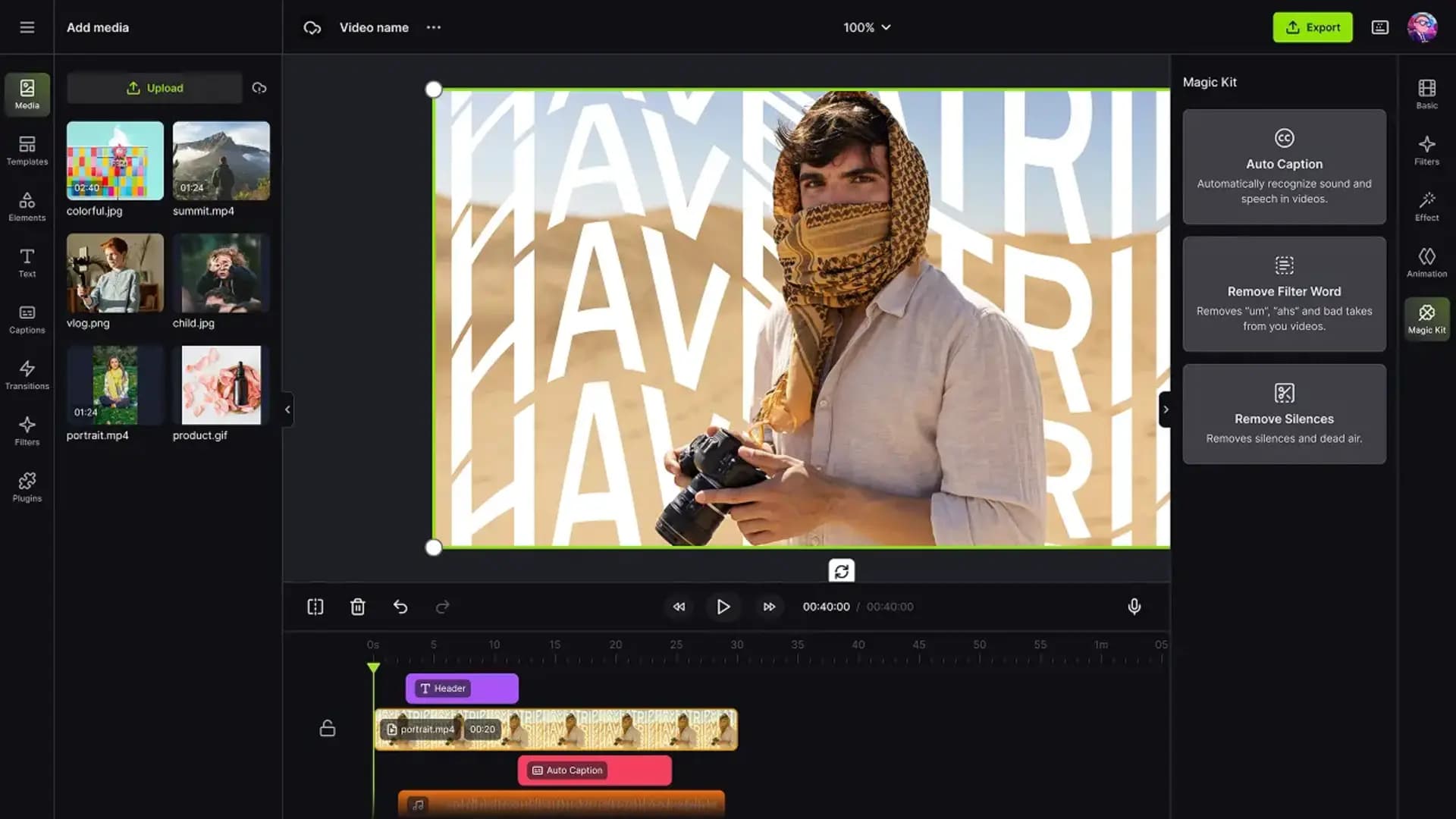This screenshot has height=819, width=1456.
Task: Select the summit.mp4 thumbnail
Action: coord(221,161)
